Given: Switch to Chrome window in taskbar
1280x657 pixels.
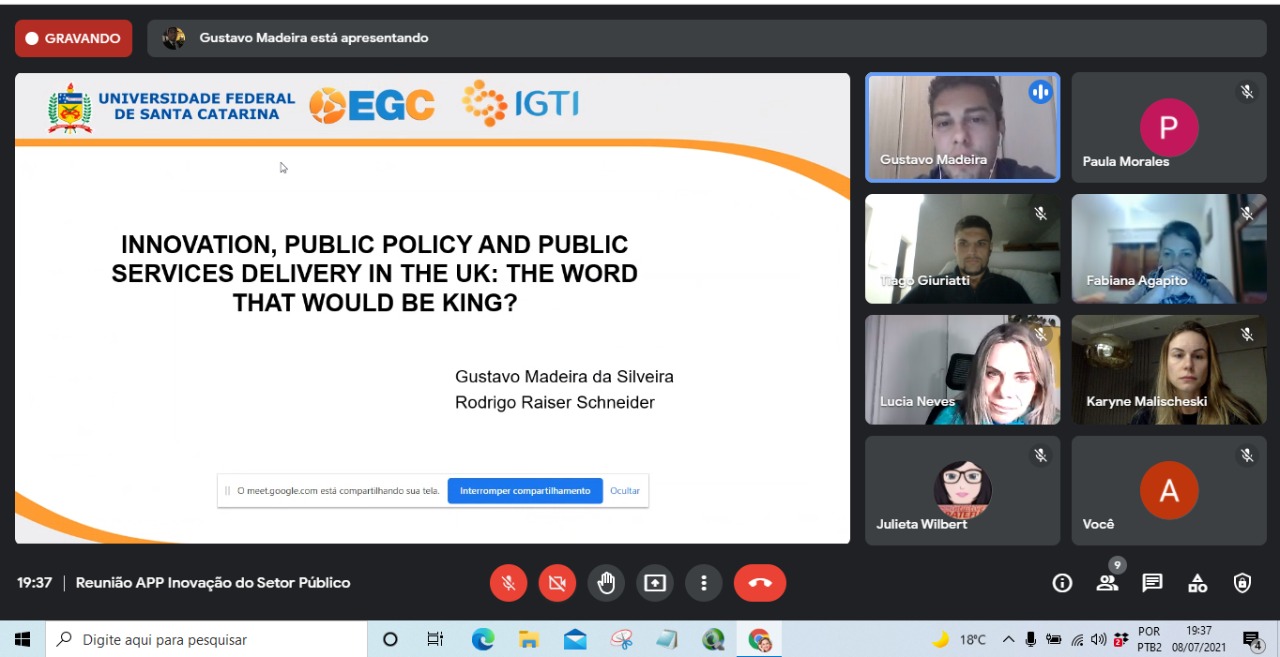Looking at the screenshot, I should (760, 640).
